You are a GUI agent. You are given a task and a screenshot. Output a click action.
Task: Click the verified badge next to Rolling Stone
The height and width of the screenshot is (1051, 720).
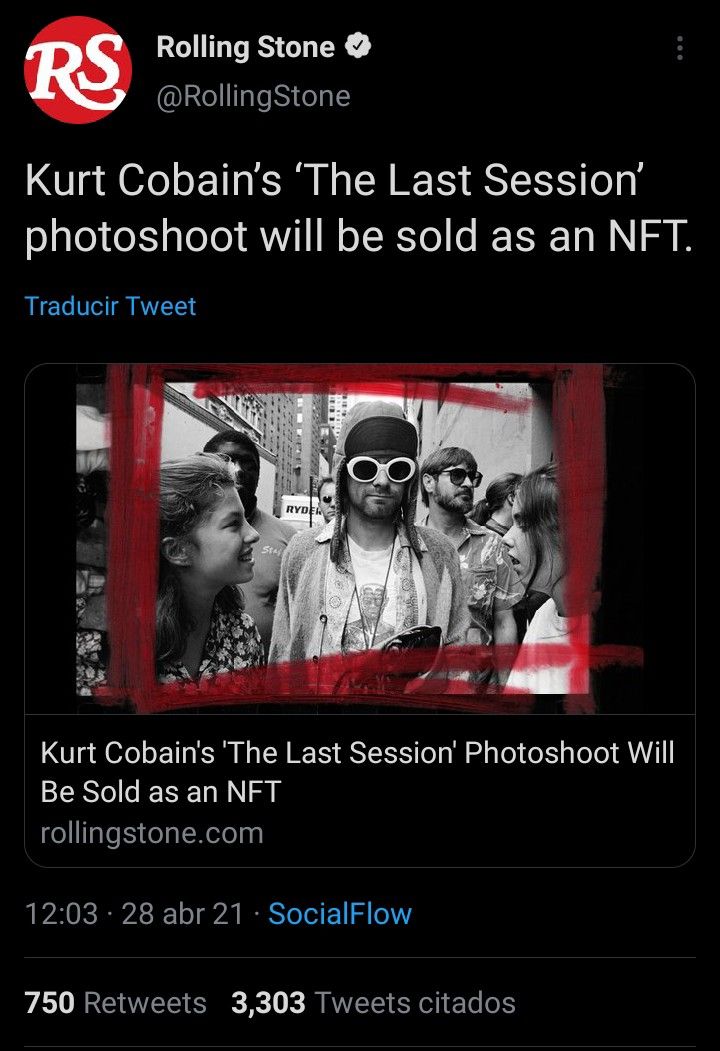point(358,47)
